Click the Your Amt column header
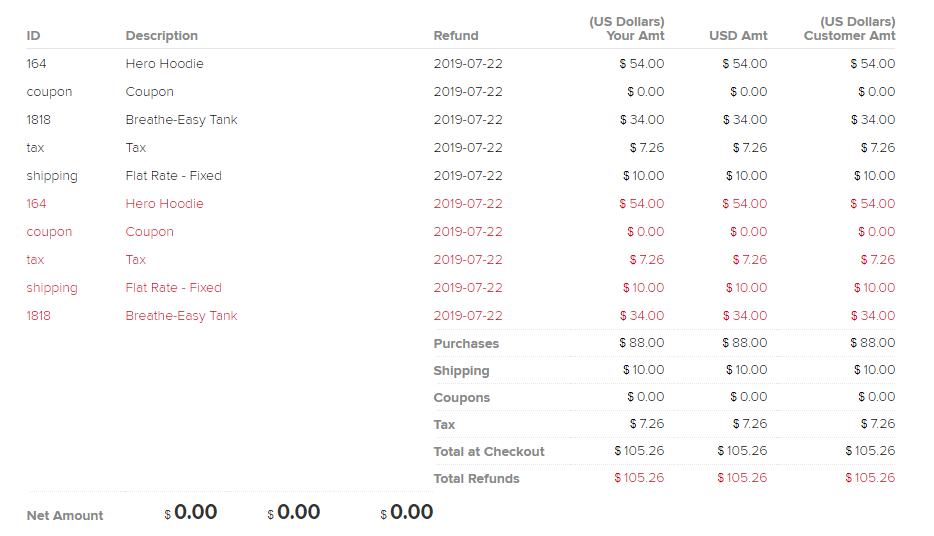Screen dimensions: 934x536 [x=627, y=29]
